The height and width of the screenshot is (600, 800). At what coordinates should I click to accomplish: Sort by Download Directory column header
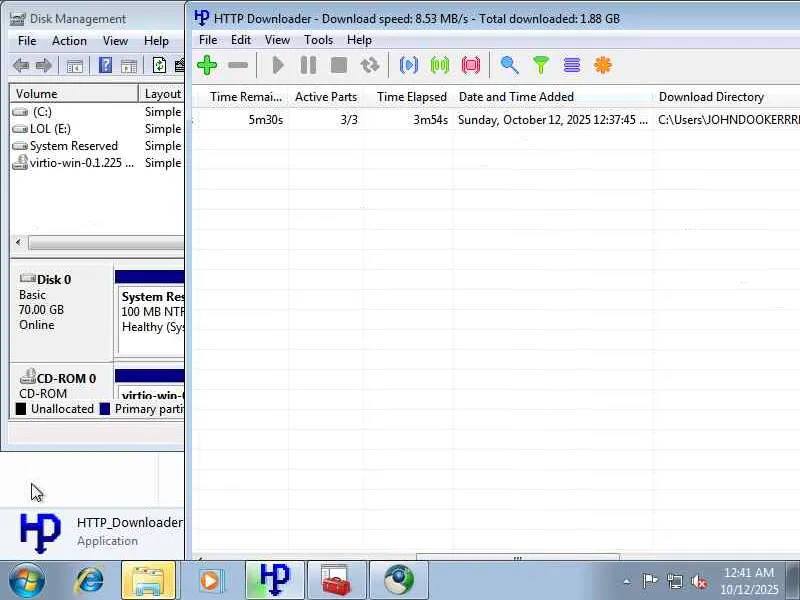(726, 96)
